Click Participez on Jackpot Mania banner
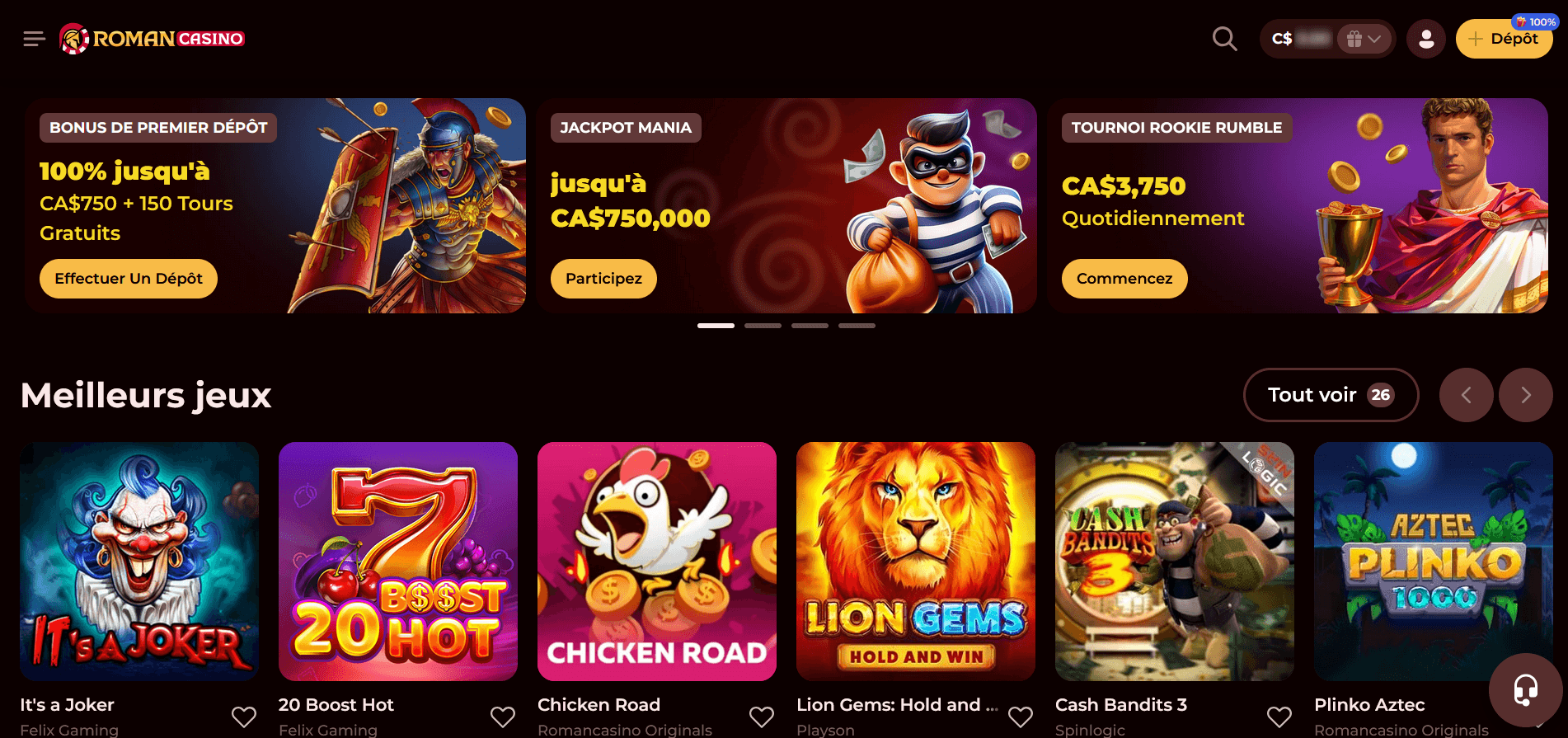1568x738 pixels. (x=603, y=279)
